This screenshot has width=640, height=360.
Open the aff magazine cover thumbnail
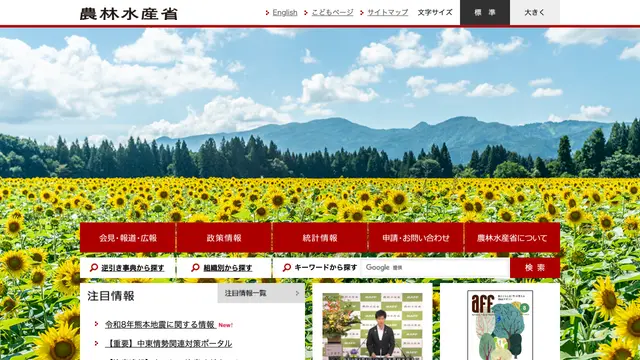point(500,325)
